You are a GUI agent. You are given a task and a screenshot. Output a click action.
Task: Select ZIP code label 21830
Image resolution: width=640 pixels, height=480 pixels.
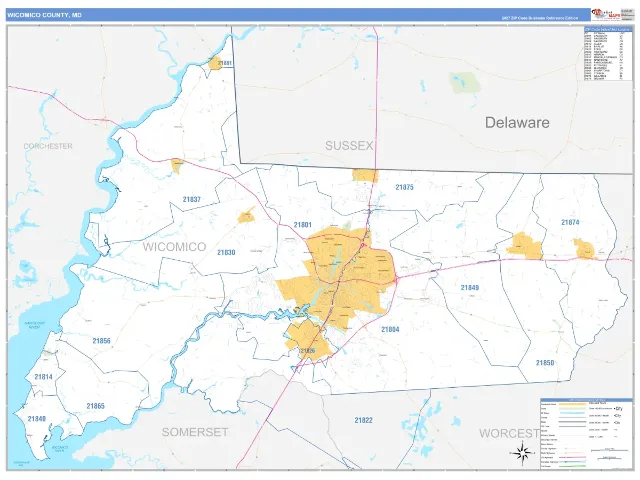click(226, 253)
